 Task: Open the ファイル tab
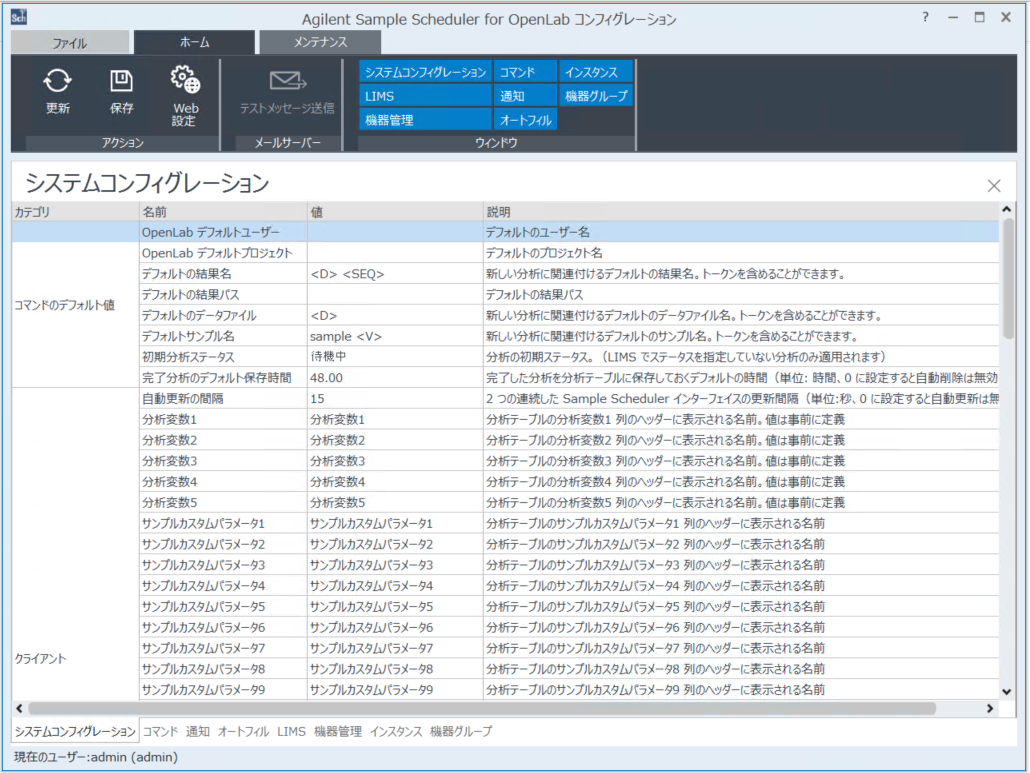70,43
